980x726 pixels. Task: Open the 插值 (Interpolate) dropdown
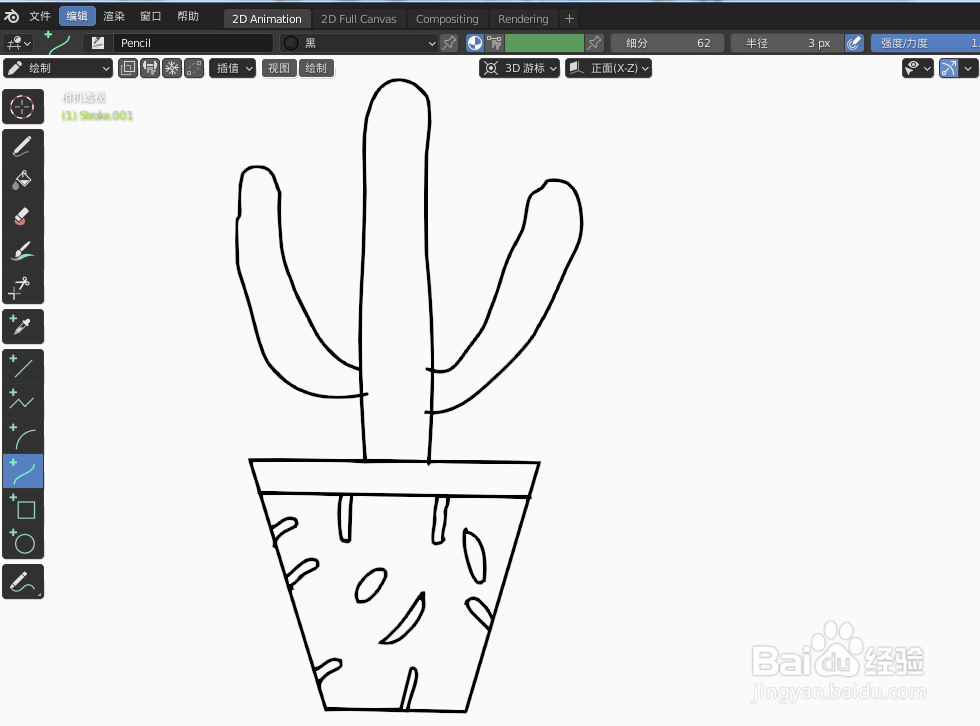point(232,68)
